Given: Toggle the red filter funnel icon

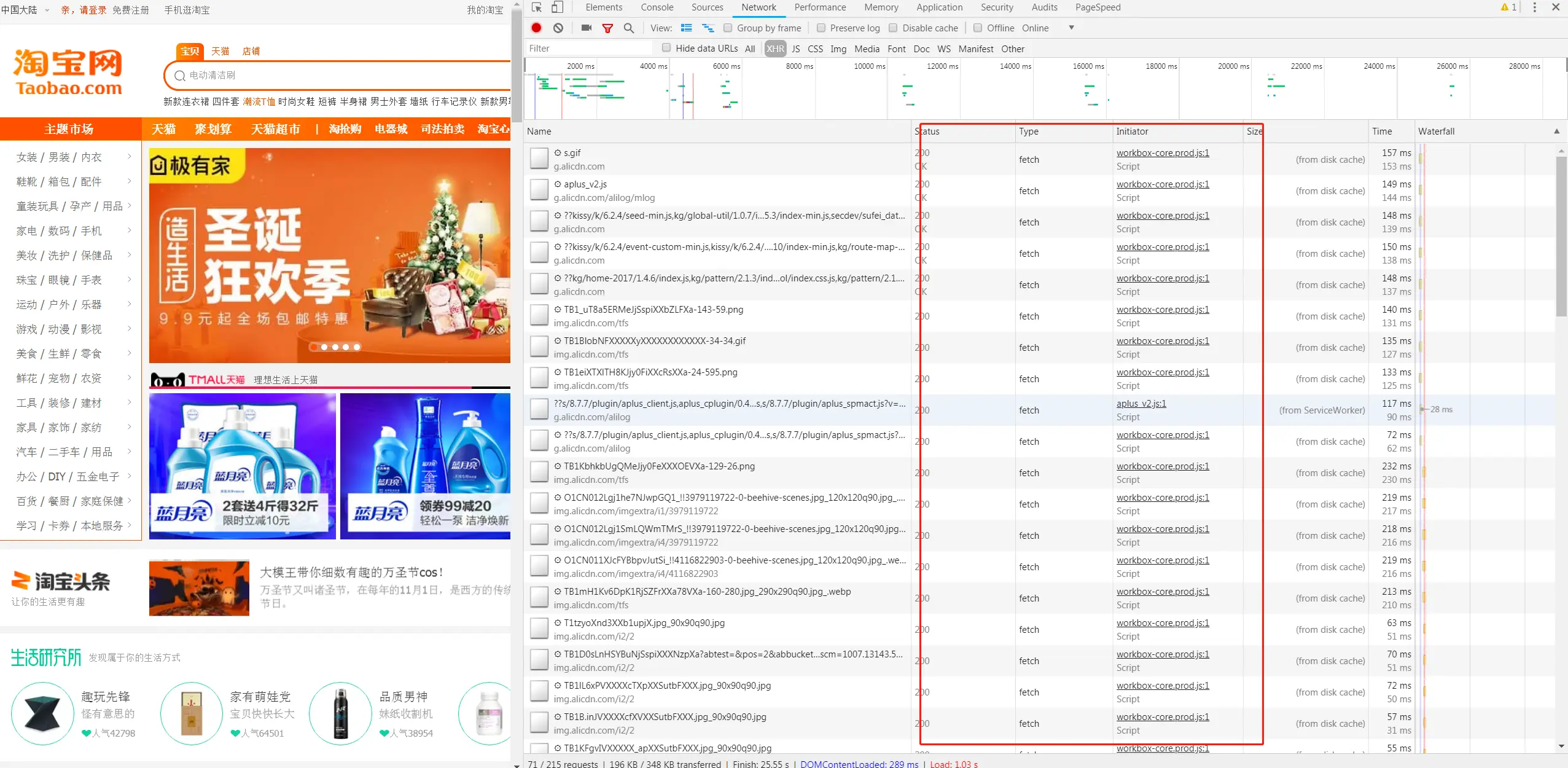Looking at the screenshot, I should click(x=607, y=28).
